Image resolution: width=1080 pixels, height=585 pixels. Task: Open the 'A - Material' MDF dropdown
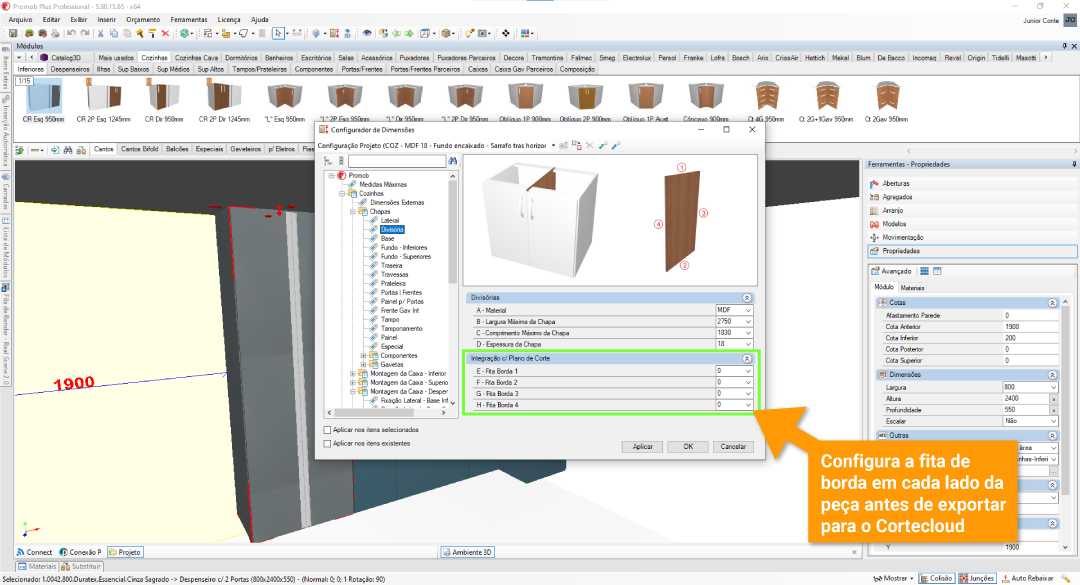point(747,311)
